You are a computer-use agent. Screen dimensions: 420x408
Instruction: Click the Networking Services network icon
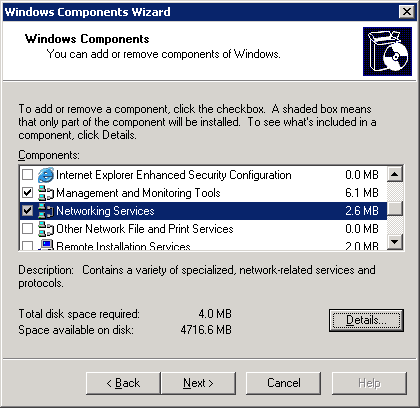[46, 211]
